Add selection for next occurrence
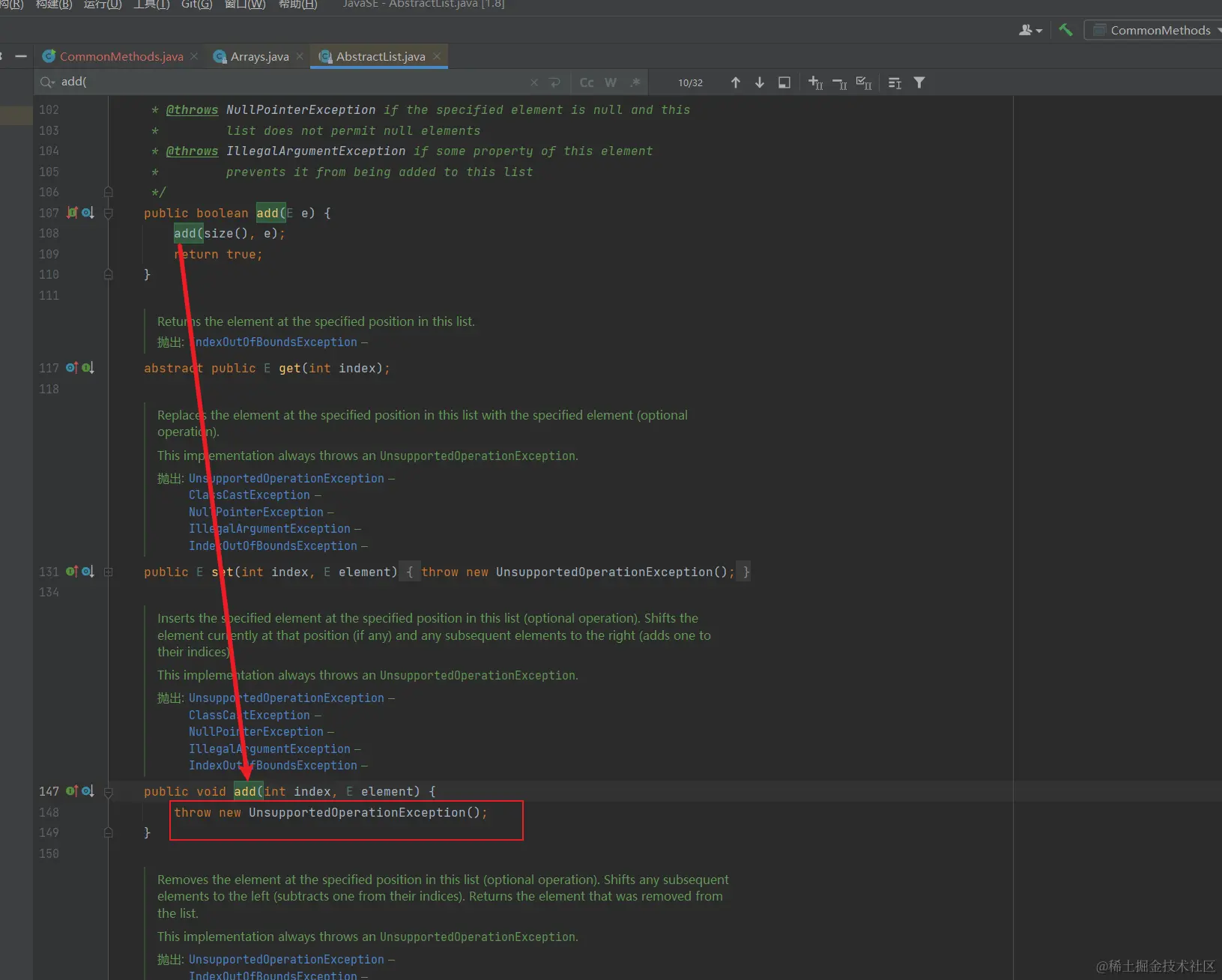This screenshot has width=1222, height=980. (x=816, y=82)
